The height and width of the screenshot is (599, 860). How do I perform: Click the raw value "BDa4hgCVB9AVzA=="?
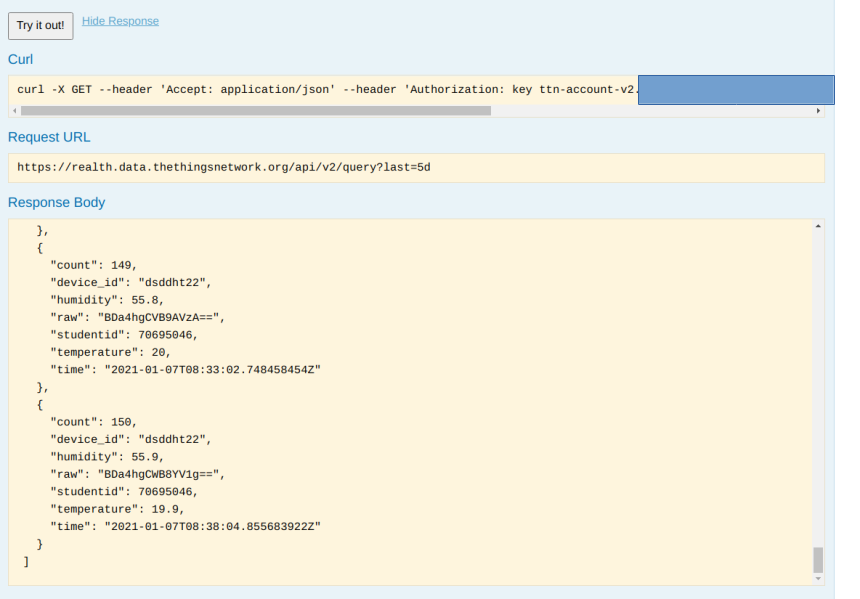point(160,317)
